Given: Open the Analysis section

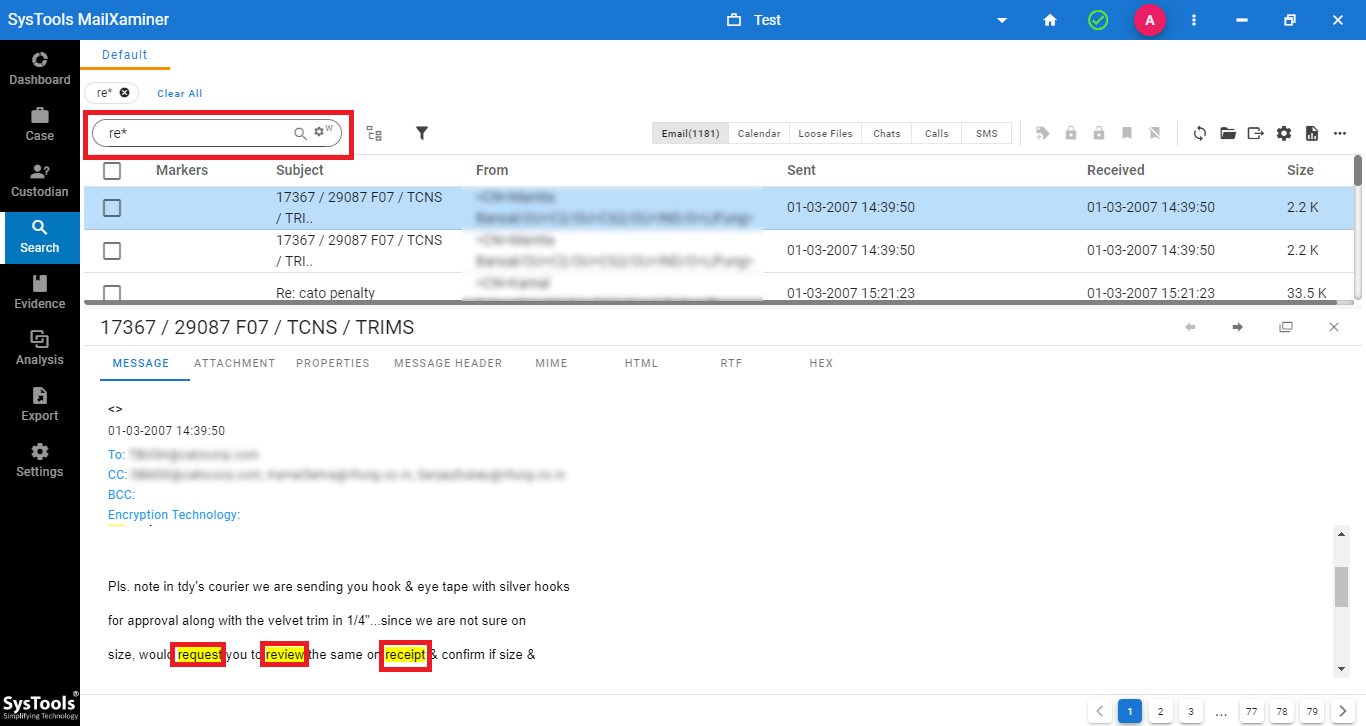Looking at the screenshot, I should 40,348.
